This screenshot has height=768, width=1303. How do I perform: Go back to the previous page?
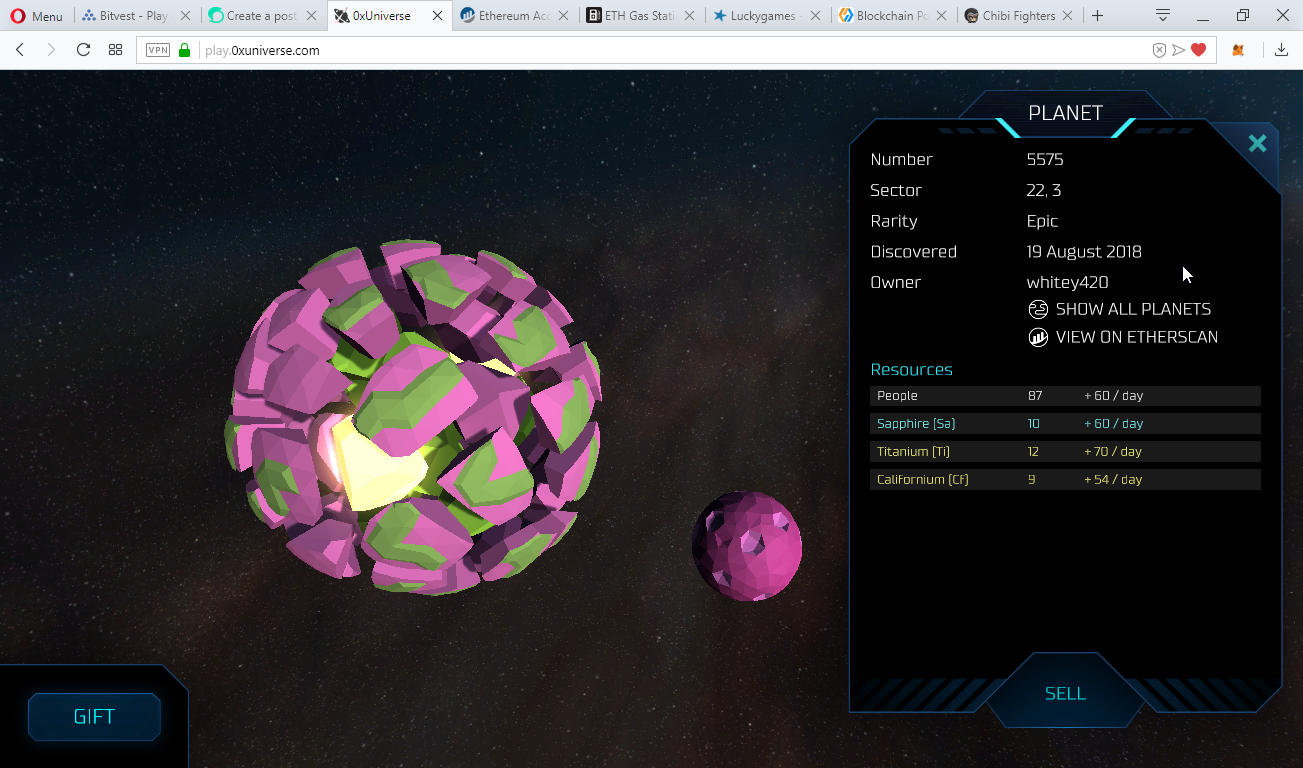20,50
